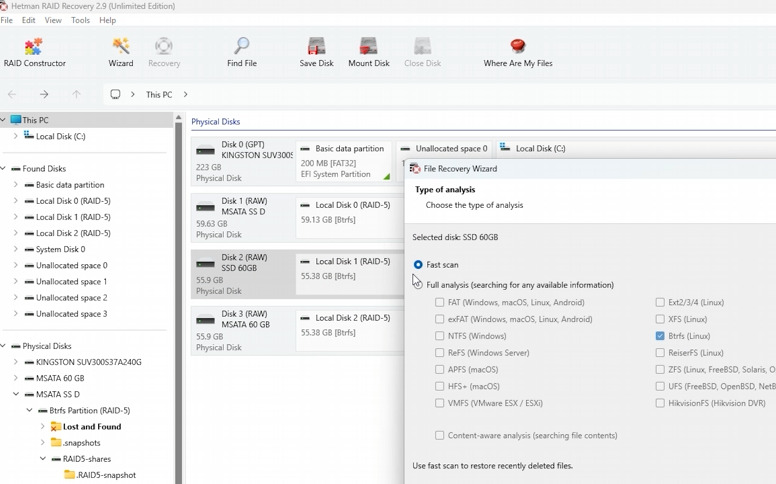Select Disk 0 (GPT) KINGSTON drive tile

point(243,161)
